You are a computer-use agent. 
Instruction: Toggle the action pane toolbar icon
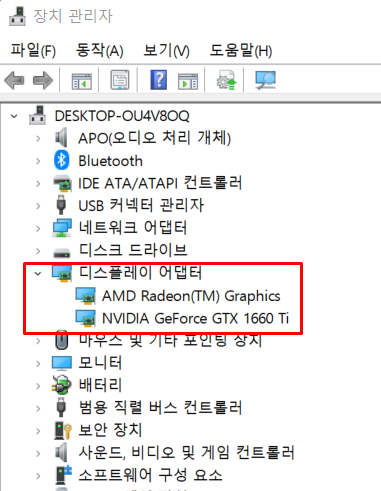pyautogui.click(x=188, y=81)
